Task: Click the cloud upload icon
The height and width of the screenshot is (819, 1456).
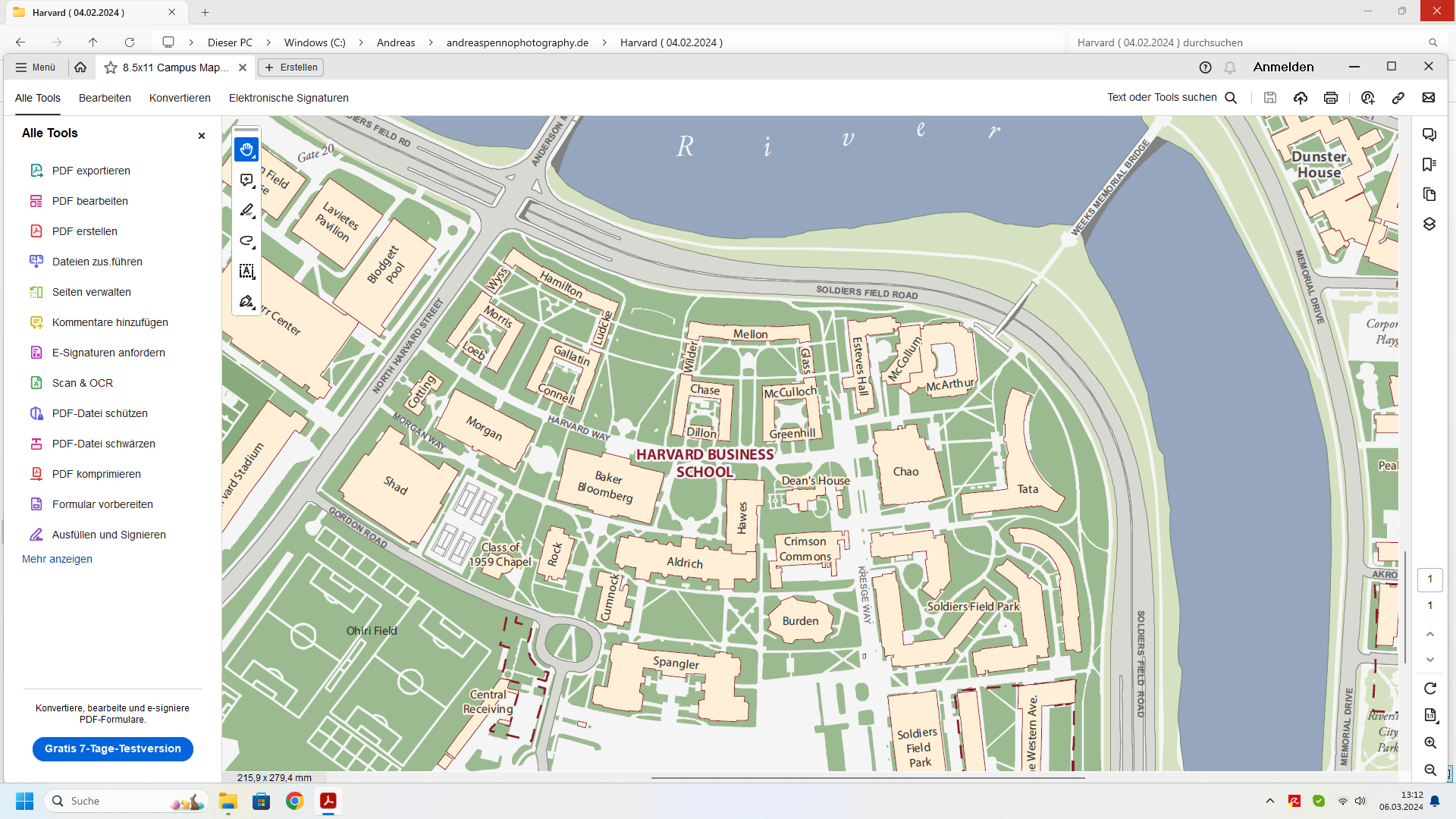Action: coord(1301,98)
